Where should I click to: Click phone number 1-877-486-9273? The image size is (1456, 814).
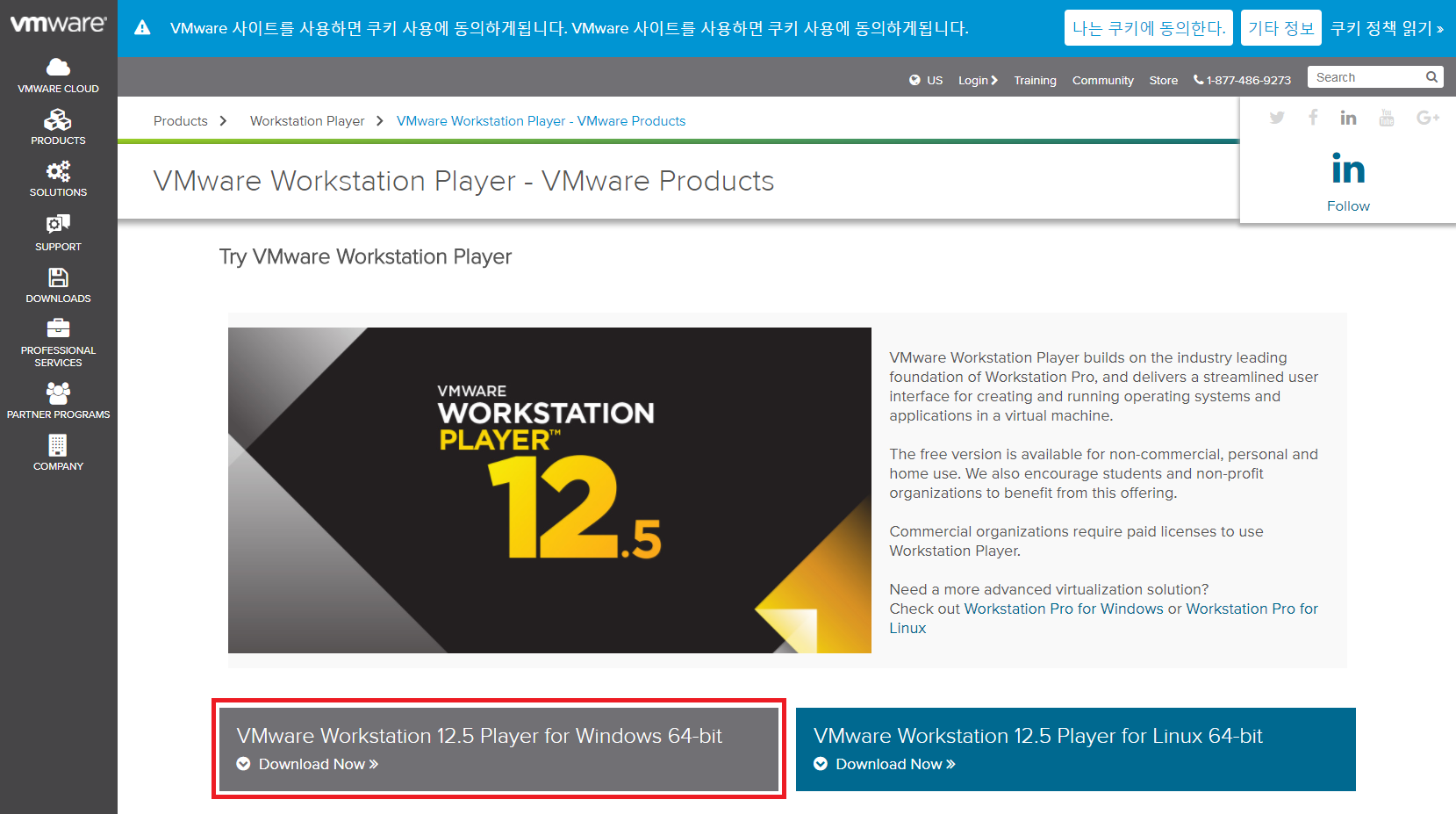(x=1242, y=80)
